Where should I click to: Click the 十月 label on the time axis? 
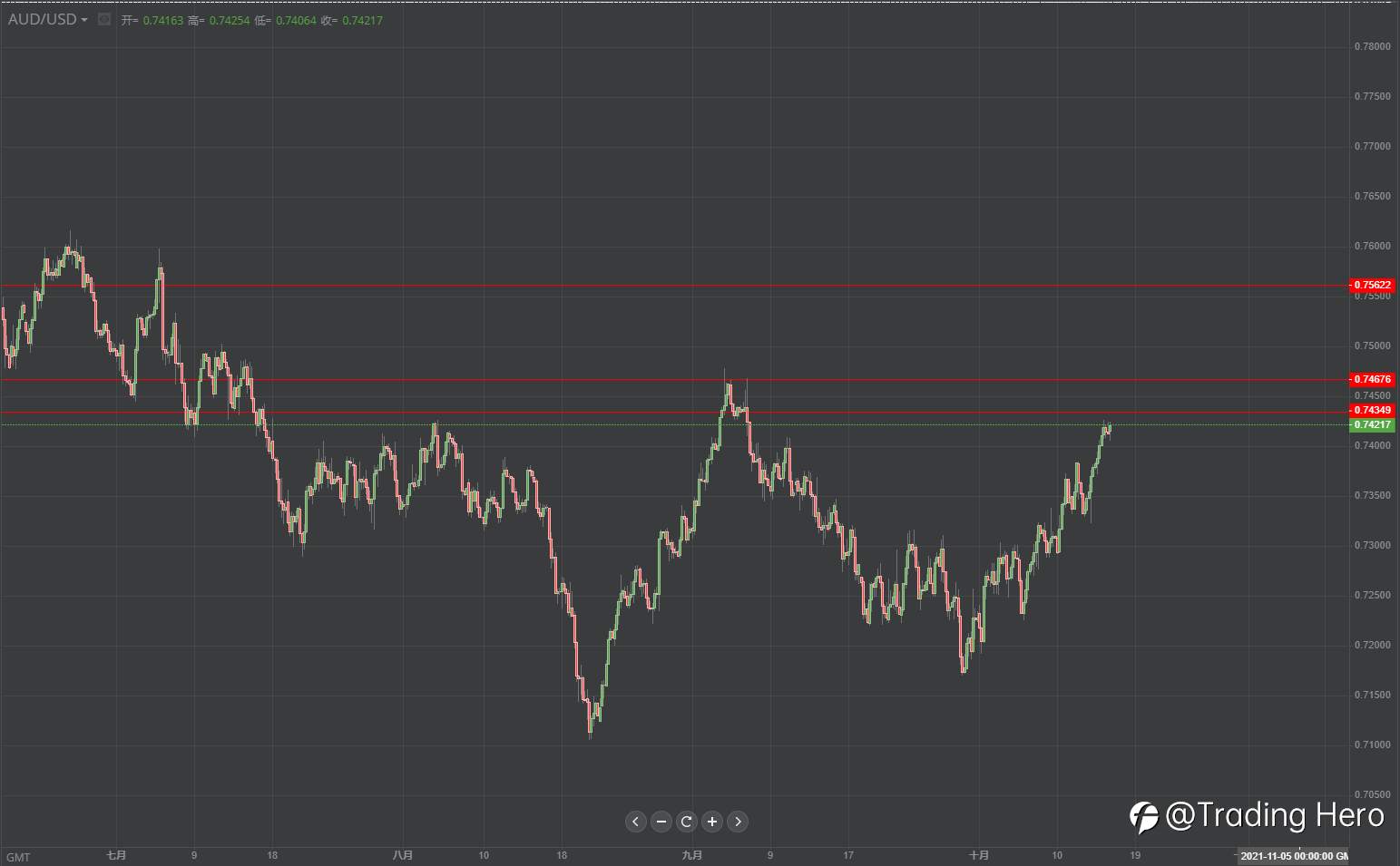click(979, 855)
